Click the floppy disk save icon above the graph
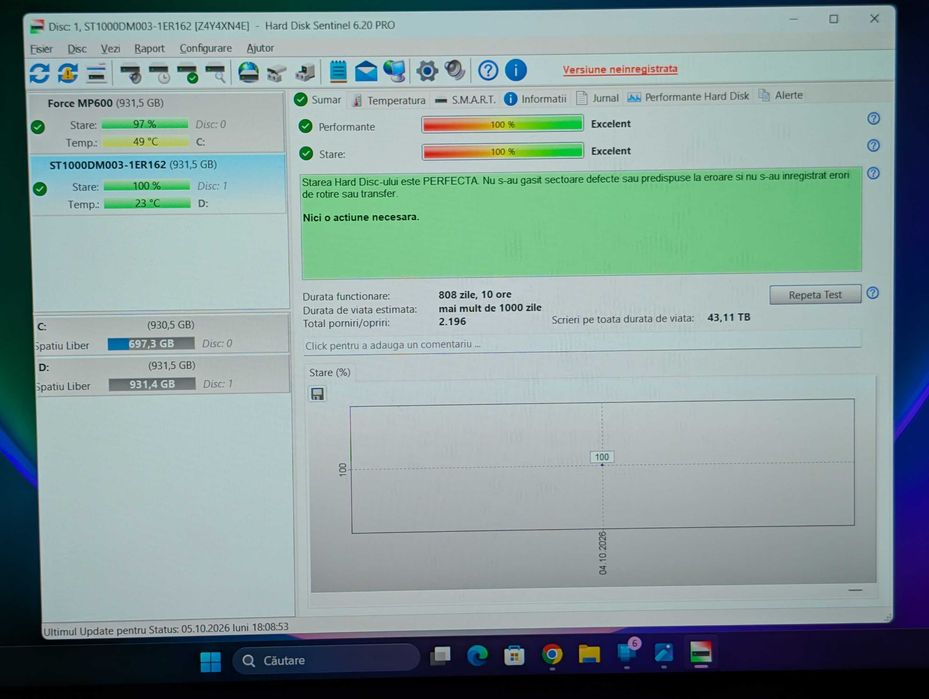This screenshot has height=699, width=929. (318, 394)
